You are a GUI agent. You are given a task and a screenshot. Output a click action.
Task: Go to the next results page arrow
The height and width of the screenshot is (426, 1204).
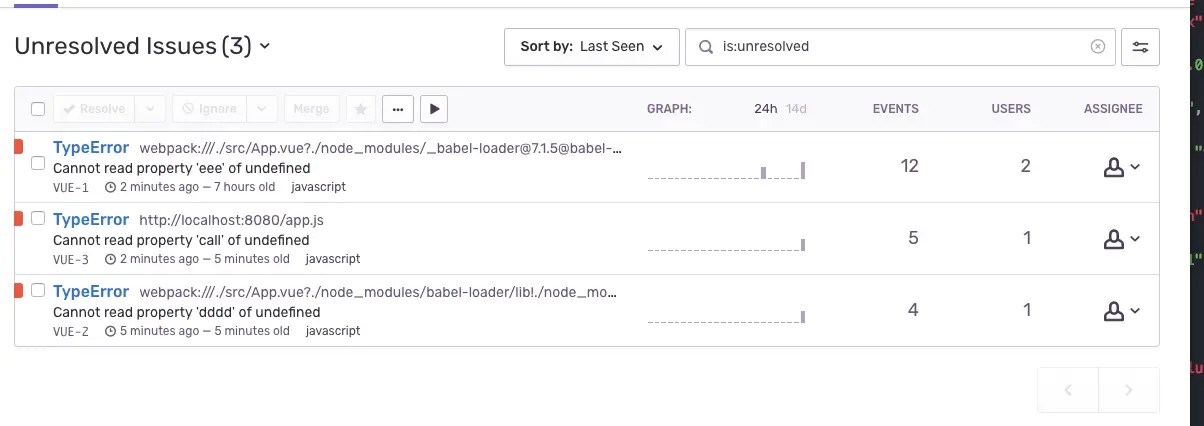tap(1129, 390)
